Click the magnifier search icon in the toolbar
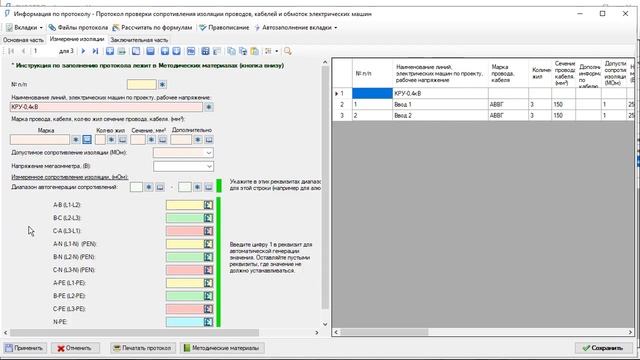The image size is (640, 360). [288, 51]
